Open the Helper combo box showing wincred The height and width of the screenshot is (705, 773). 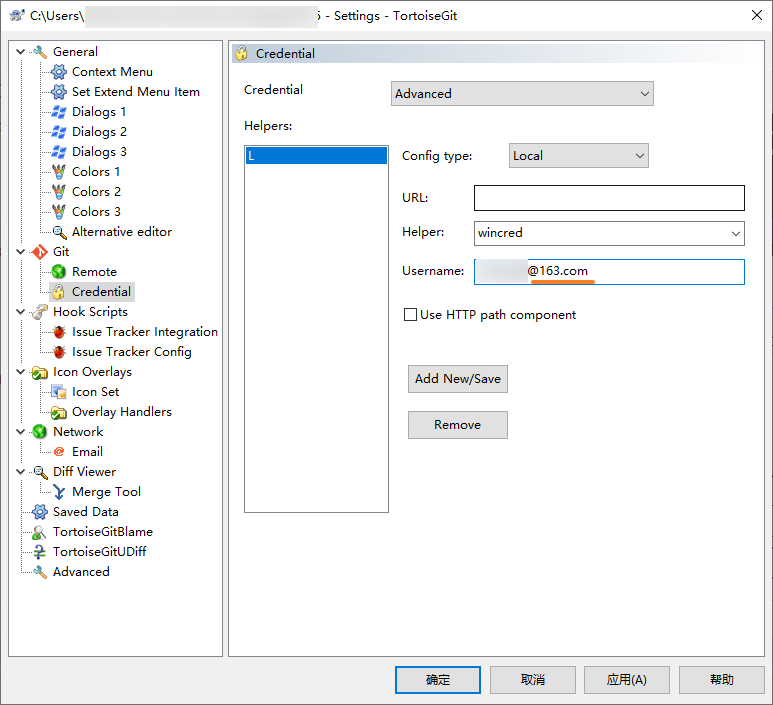click(609, 233)
